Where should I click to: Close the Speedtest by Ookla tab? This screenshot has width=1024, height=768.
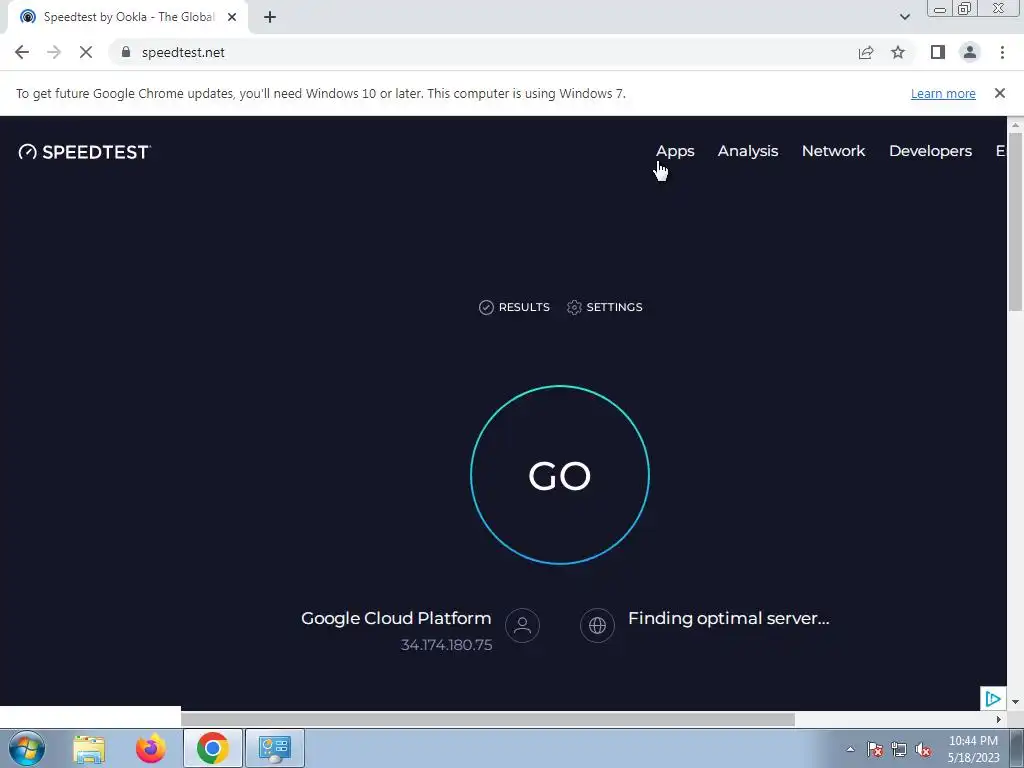[232, 17]
